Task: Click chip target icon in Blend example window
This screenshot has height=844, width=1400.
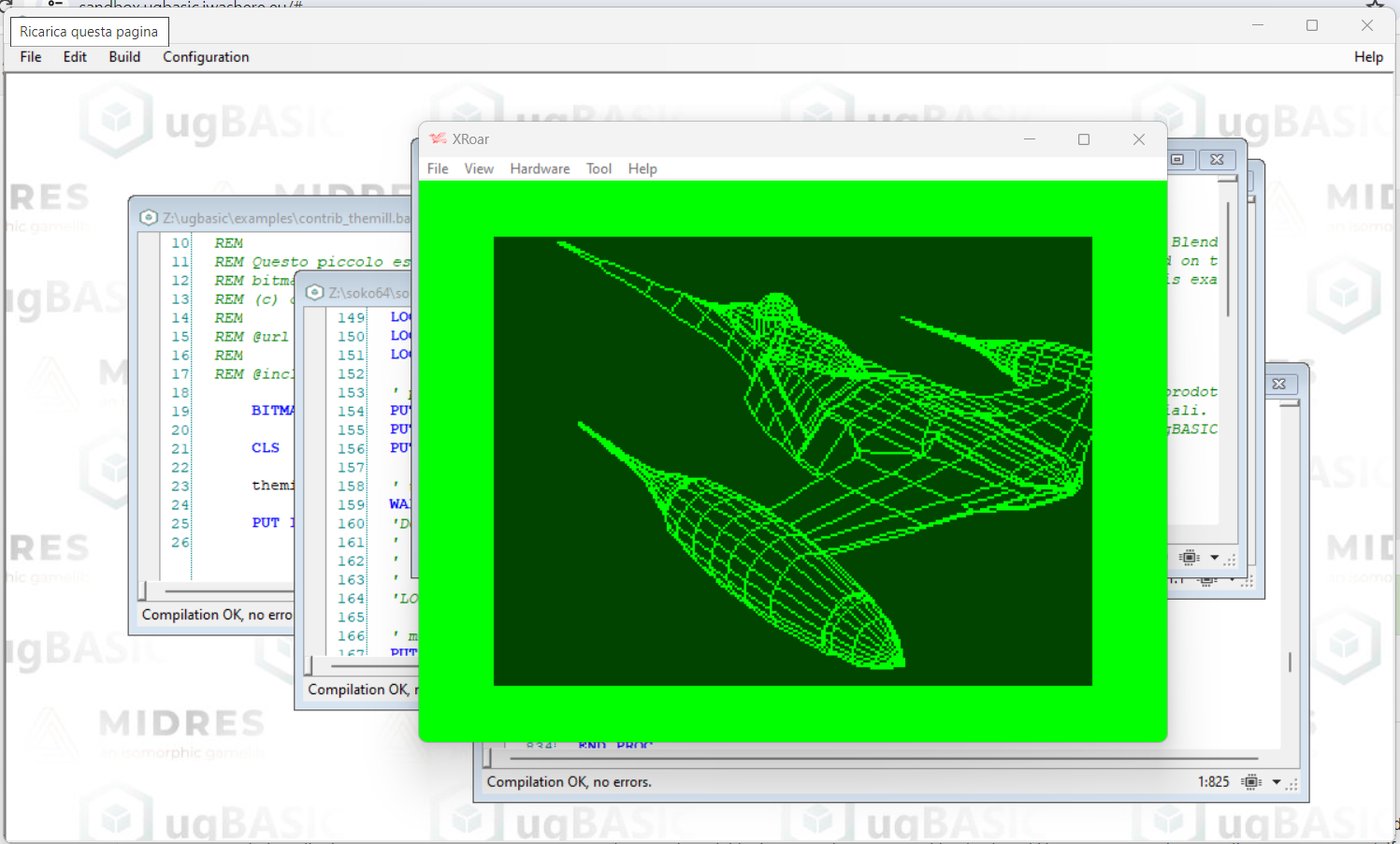Action: tap(1190, 558)
